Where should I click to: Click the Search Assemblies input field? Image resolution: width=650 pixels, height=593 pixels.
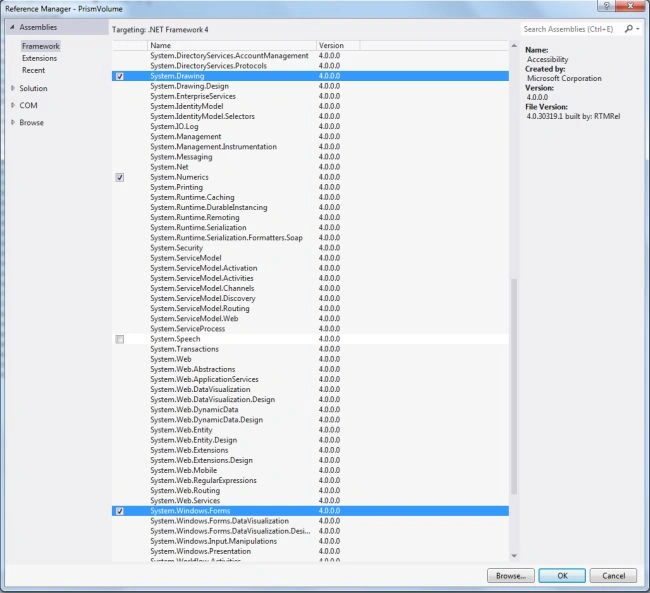click(x=572, y=29)
